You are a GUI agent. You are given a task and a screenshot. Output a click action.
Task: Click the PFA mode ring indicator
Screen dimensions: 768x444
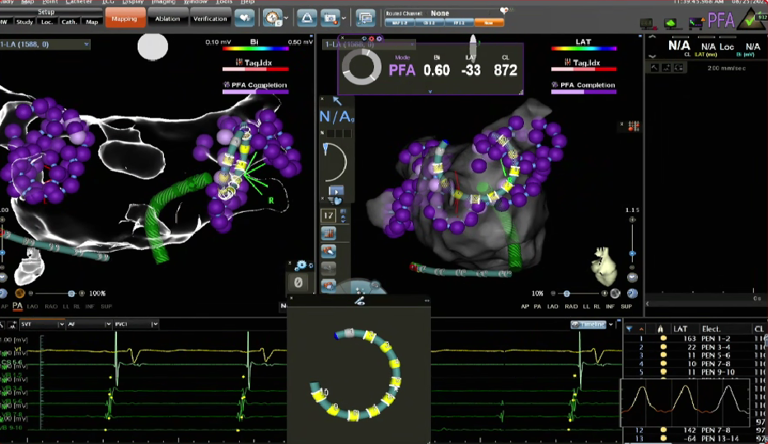click(362, 69)
